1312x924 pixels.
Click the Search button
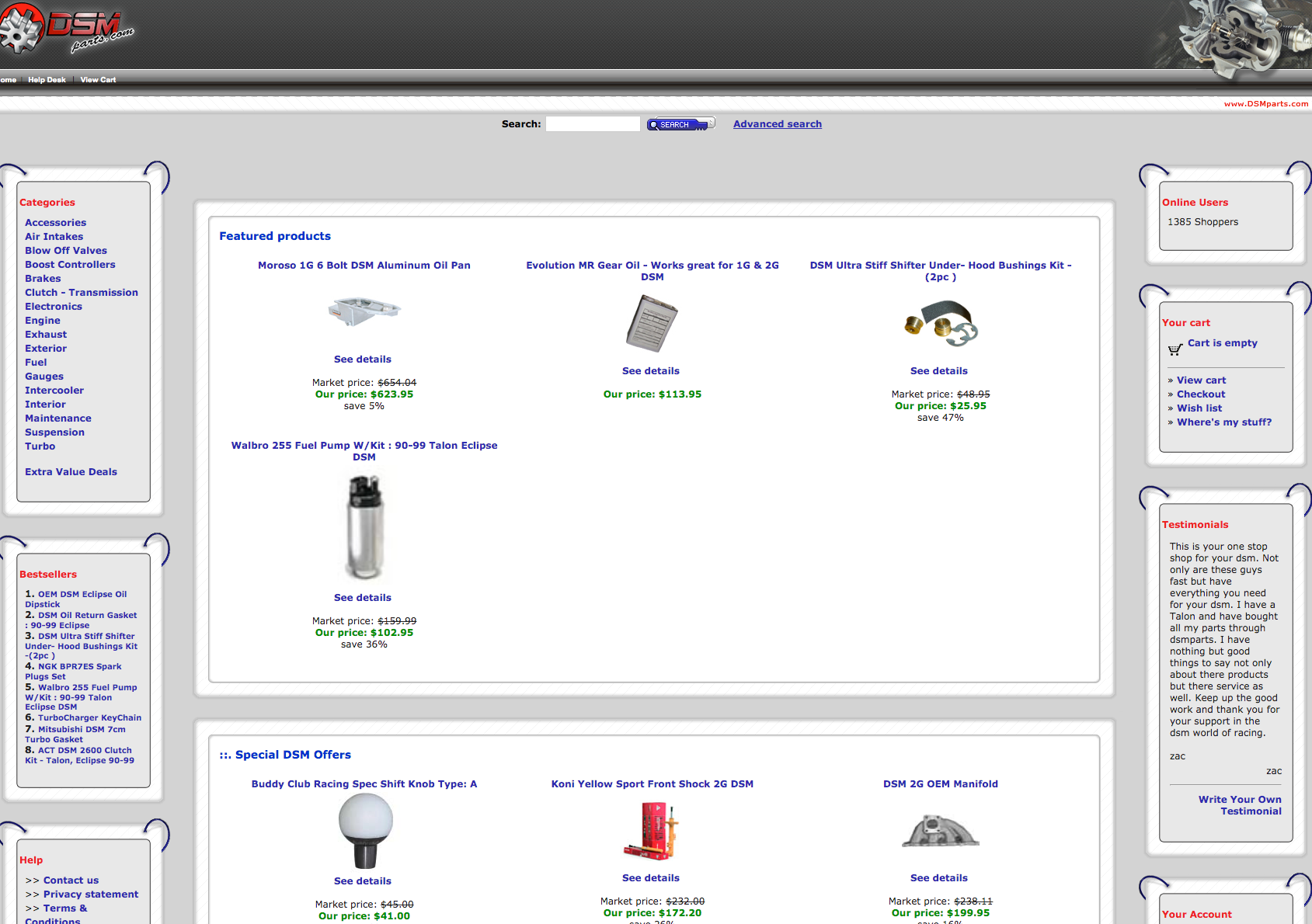tap(680, 124)
